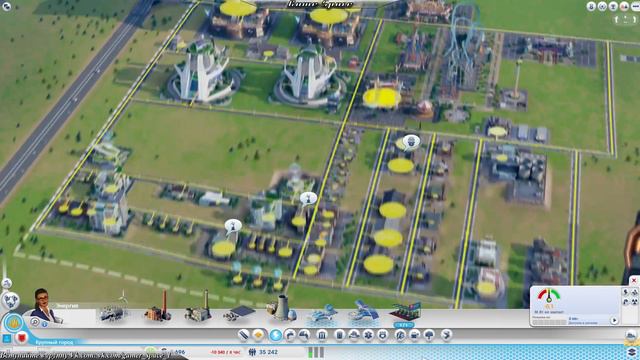Select the bulldozer demolish tool

pos(446,335)
